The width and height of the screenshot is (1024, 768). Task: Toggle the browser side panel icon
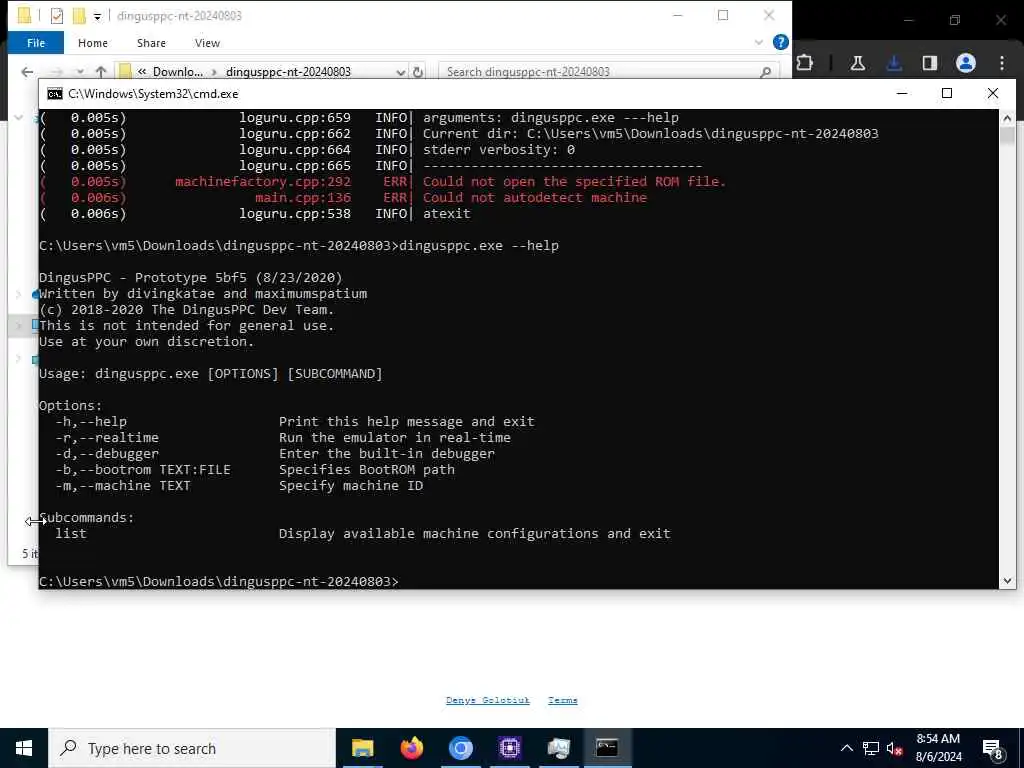pos(929,63)
